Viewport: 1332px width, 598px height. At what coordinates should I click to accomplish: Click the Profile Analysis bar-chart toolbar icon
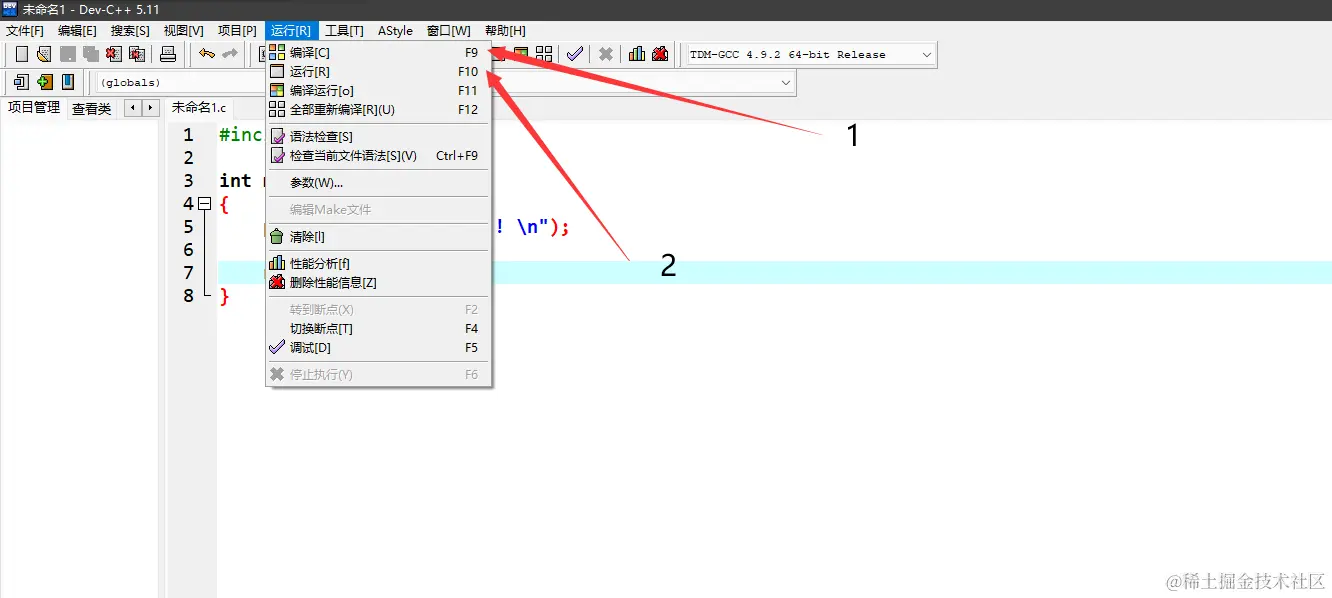(x=636, y=54)
